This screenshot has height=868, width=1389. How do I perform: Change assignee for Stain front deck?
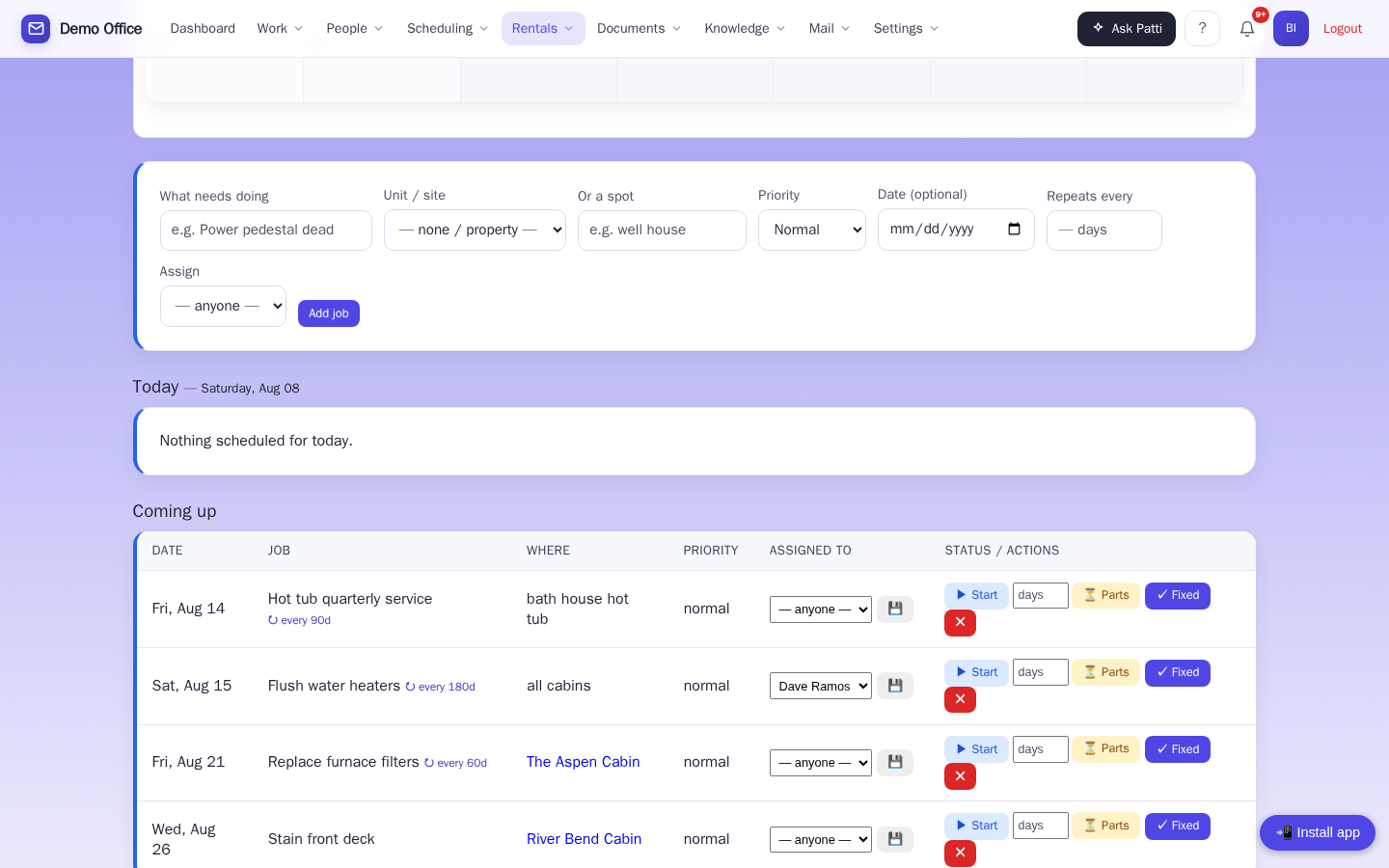(821, 839)
